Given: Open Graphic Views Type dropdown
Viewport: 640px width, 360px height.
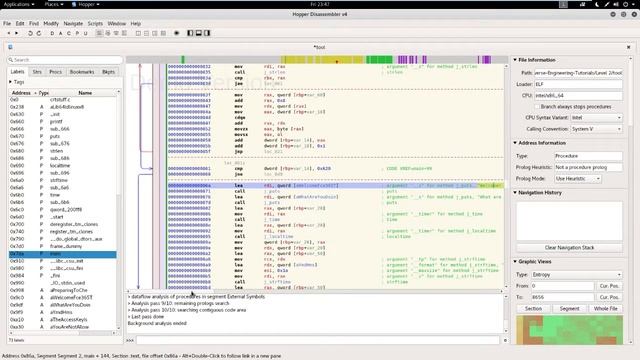Looking at the screenshot, I should click(577, 275).
